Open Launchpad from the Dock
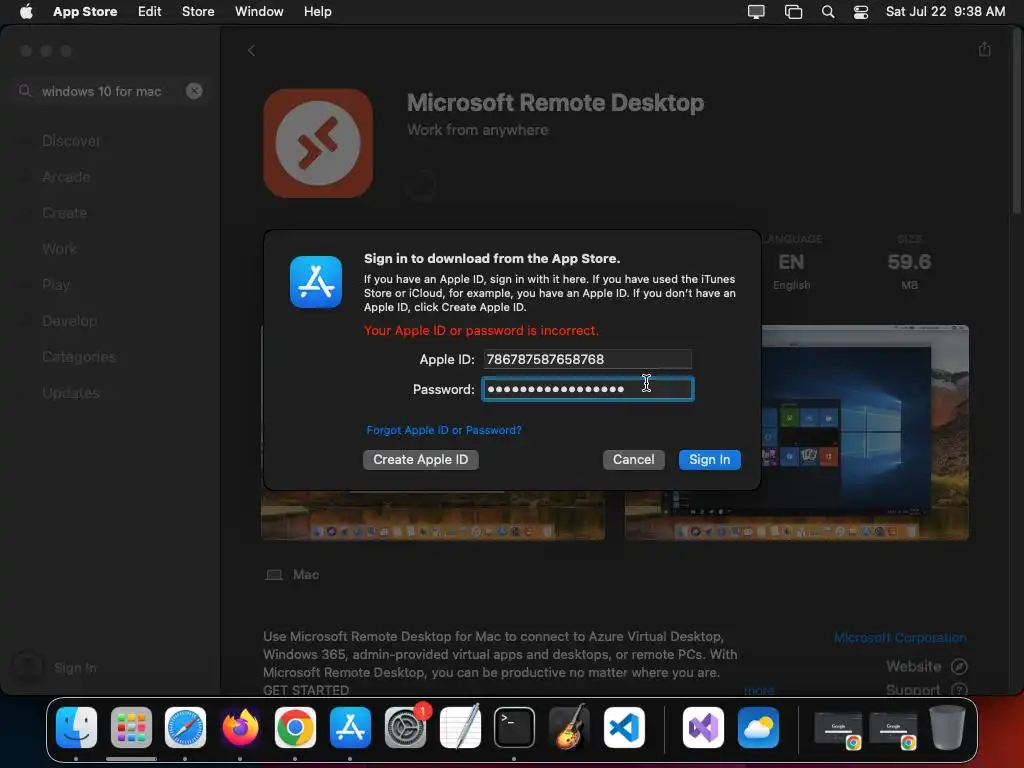Screen dimensions: 1024x768 pyautogui.click(x=131, y=727)
